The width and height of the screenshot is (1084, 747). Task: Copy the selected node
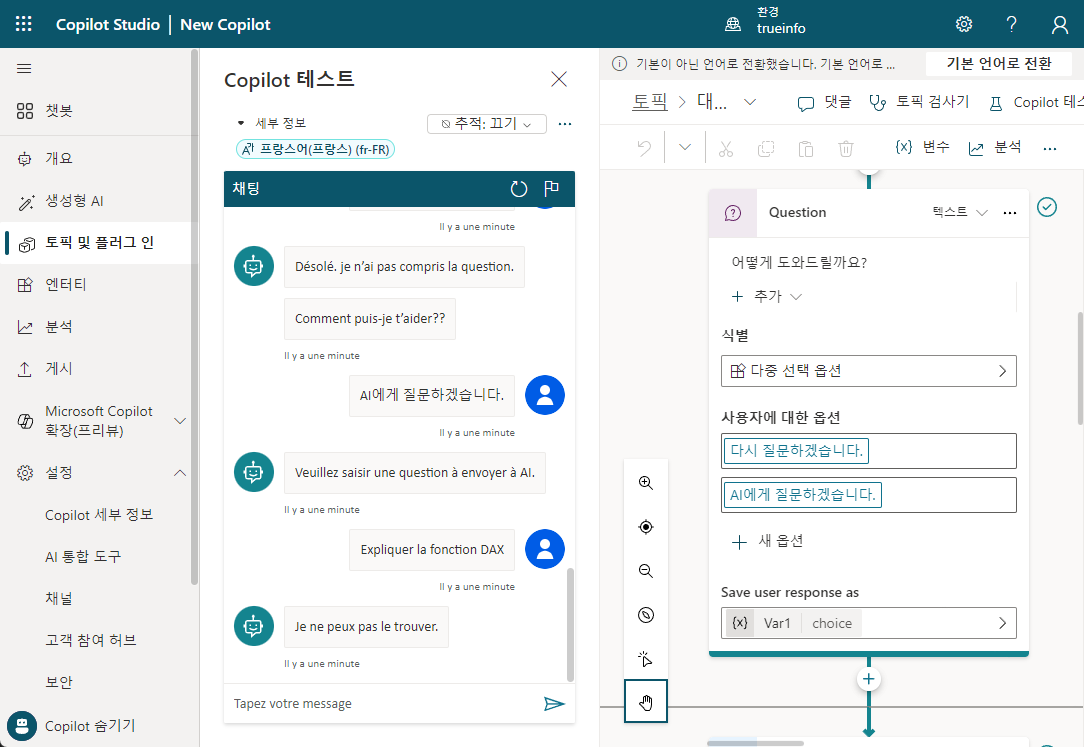pyautogui.click(x=765, y=148)
